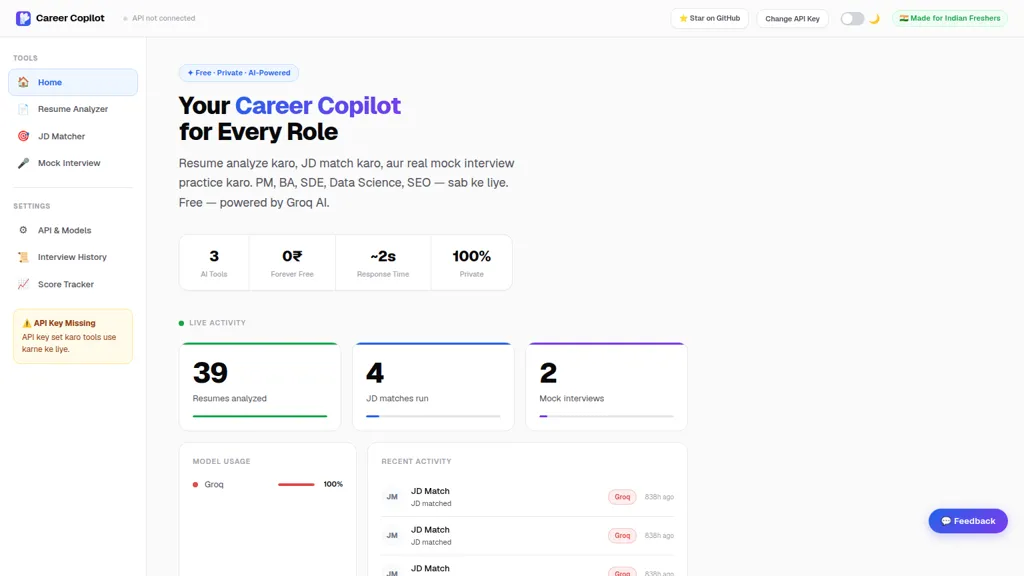
Task: Click the JM avatar of first JD Match
Action: point(392,497)
